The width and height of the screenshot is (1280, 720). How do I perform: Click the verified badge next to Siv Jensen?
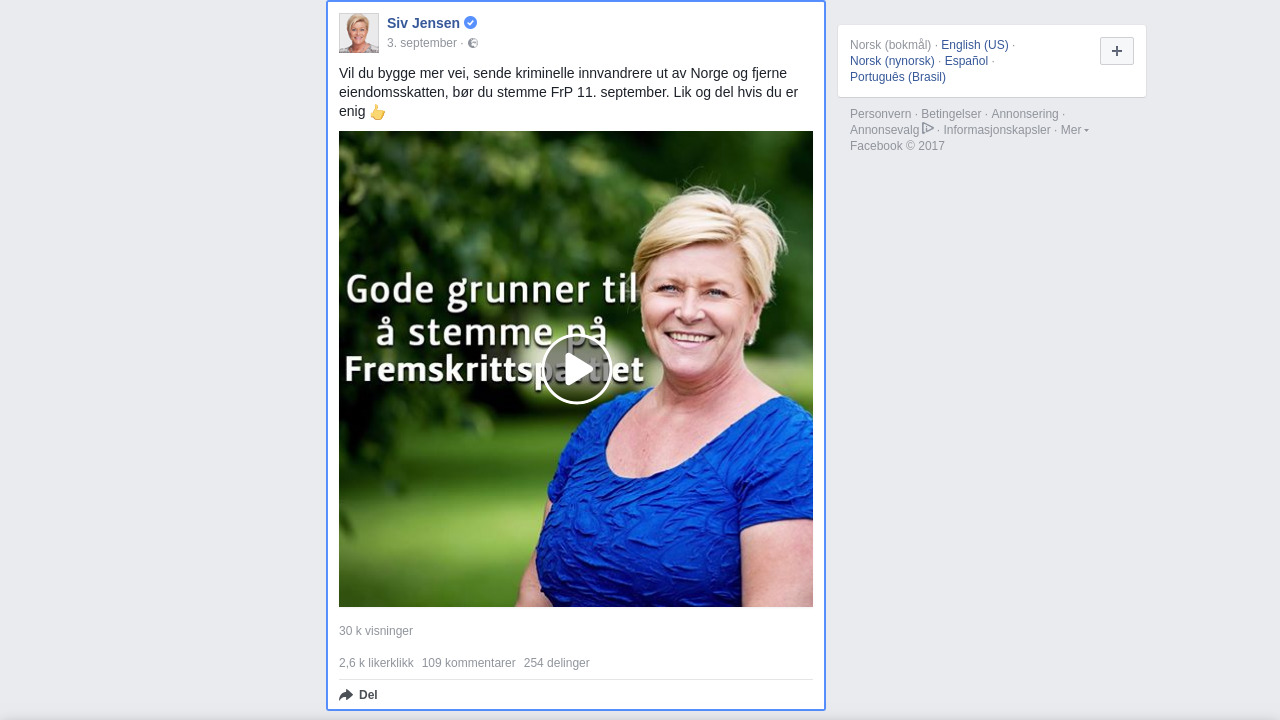[x=471, y=23]
